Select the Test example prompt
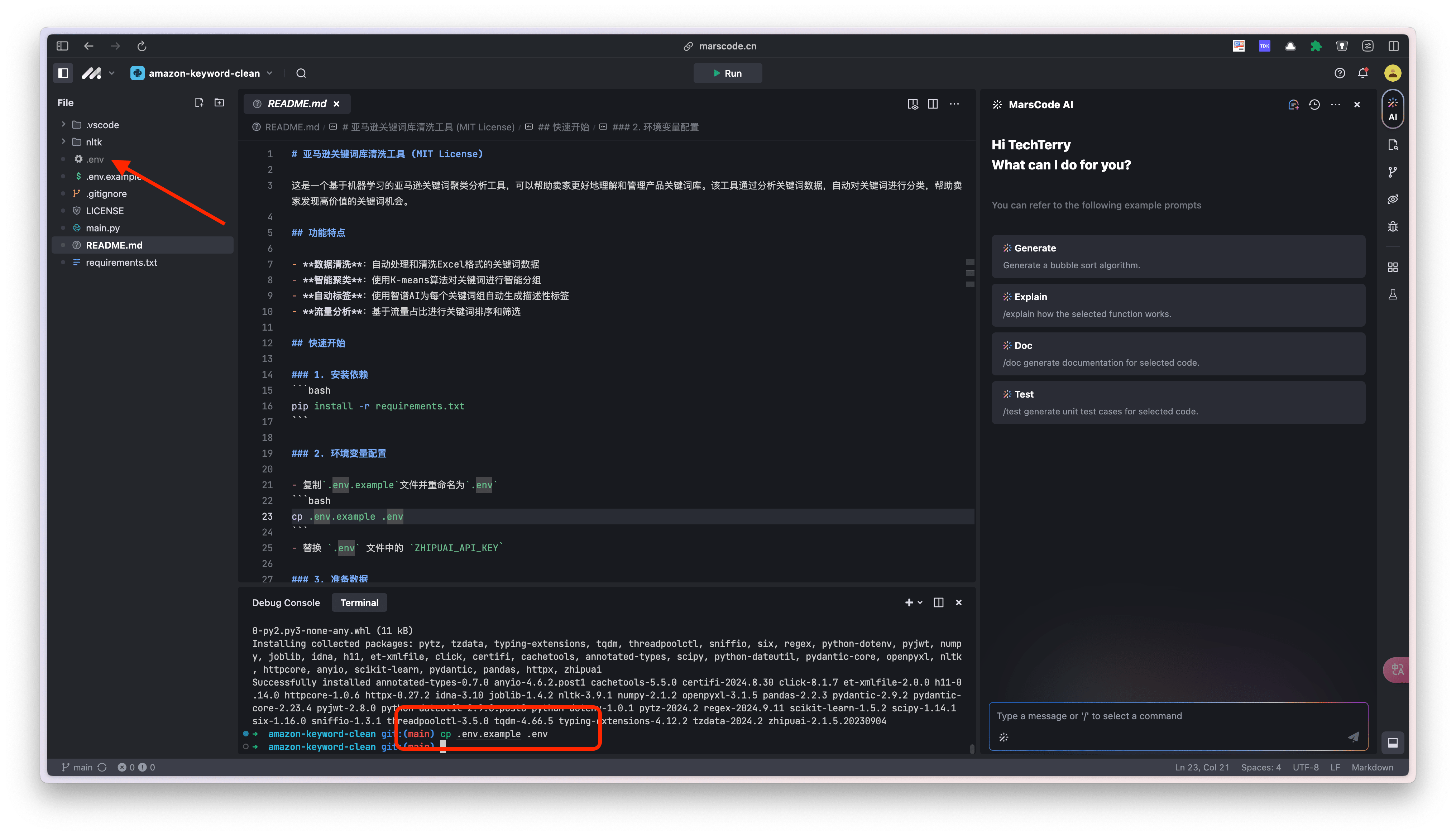 pos(1178,403)
